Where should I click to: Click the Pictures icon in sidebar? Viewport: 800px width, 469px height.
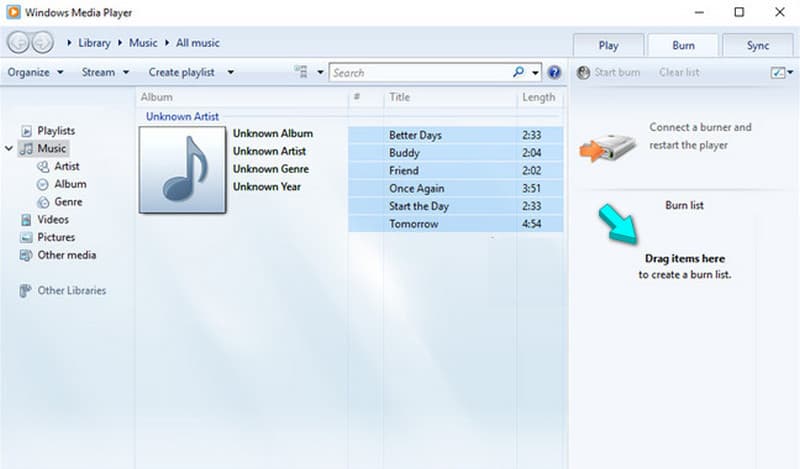click(x=26, y=237)
